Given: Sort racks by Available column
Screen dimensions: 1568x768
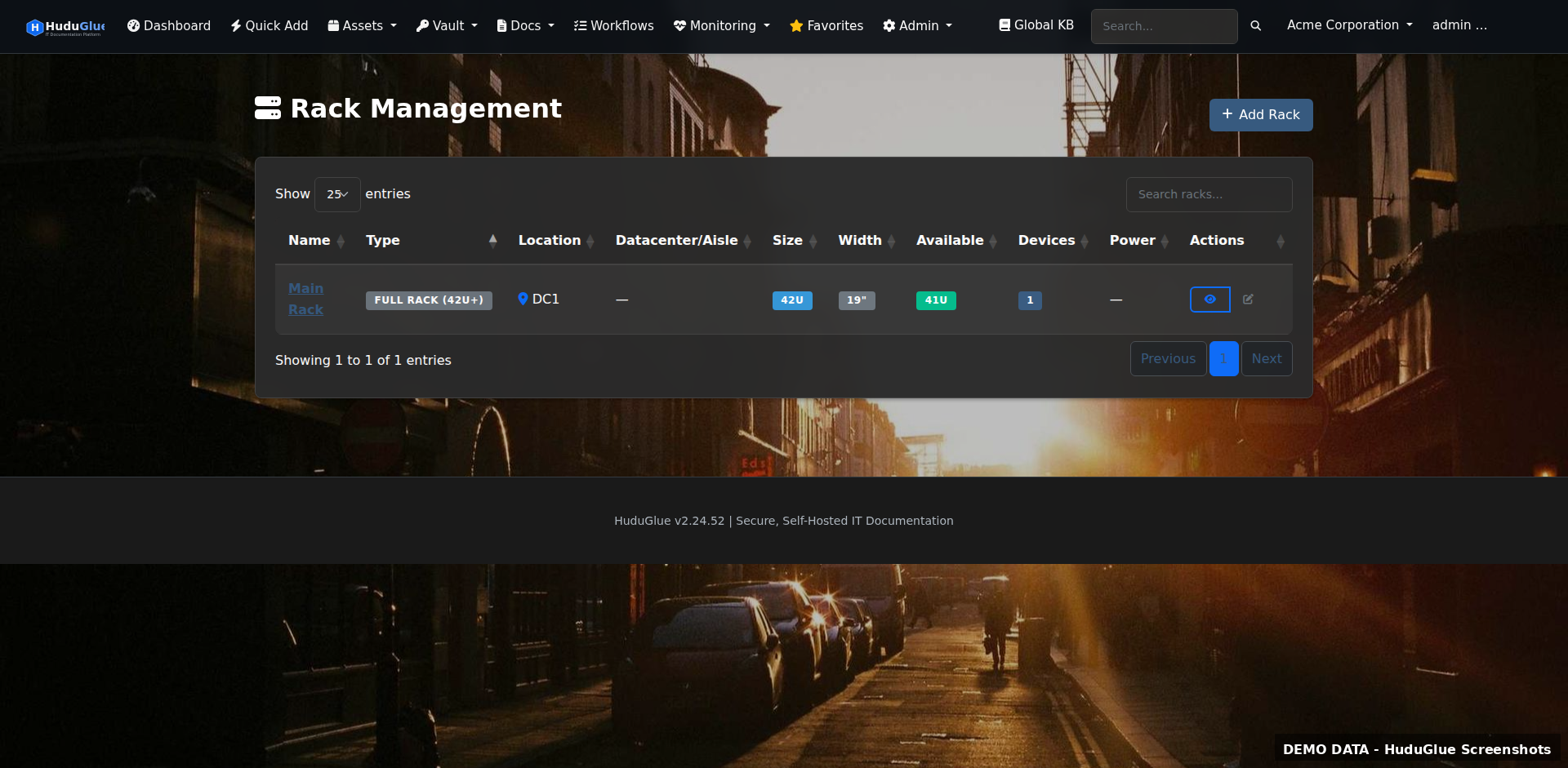Looking at the screenshot, I should point(950,241).
